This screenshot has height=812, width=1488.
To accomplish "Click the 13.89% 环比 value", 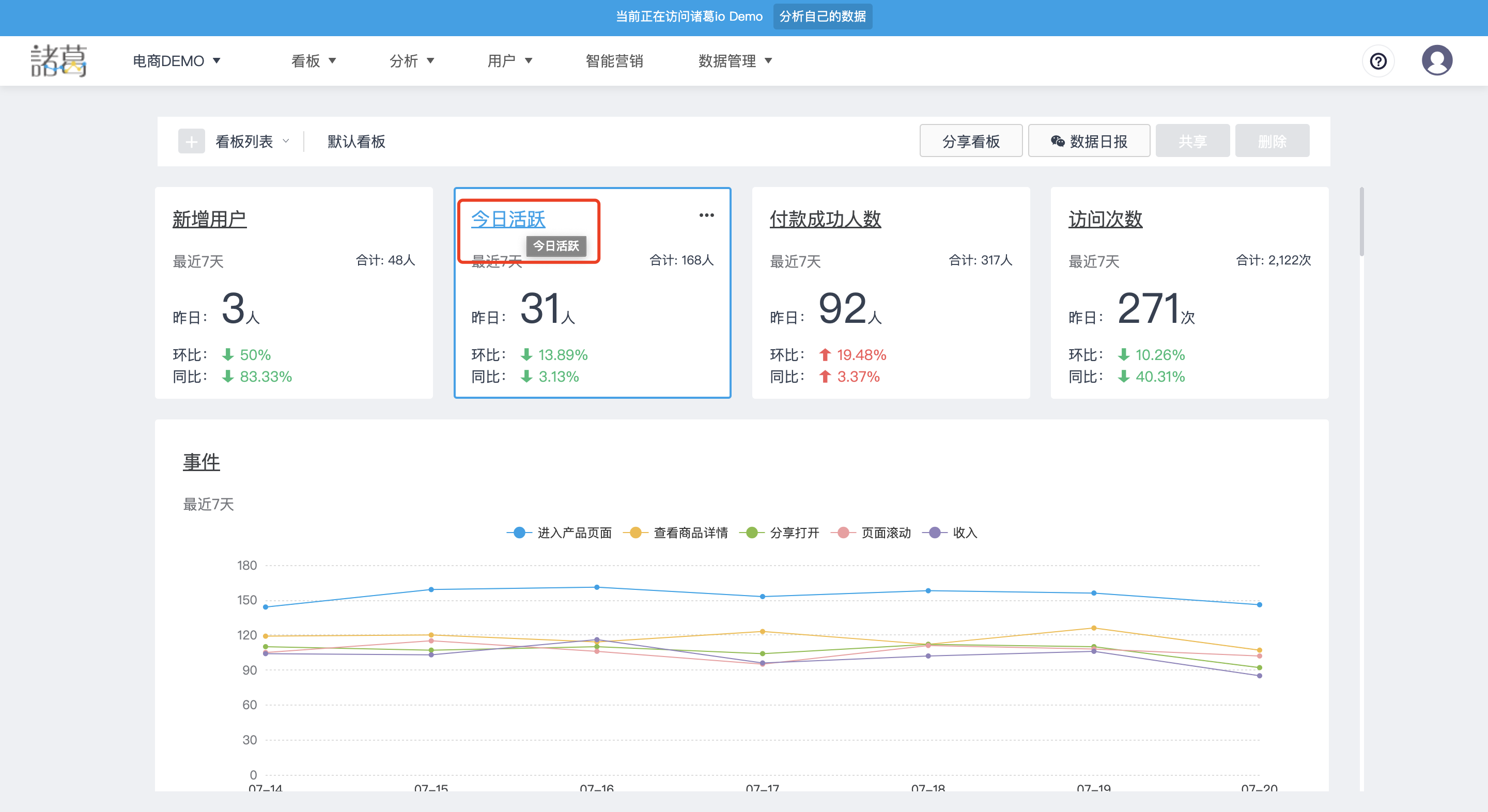I will coord(563,354).
